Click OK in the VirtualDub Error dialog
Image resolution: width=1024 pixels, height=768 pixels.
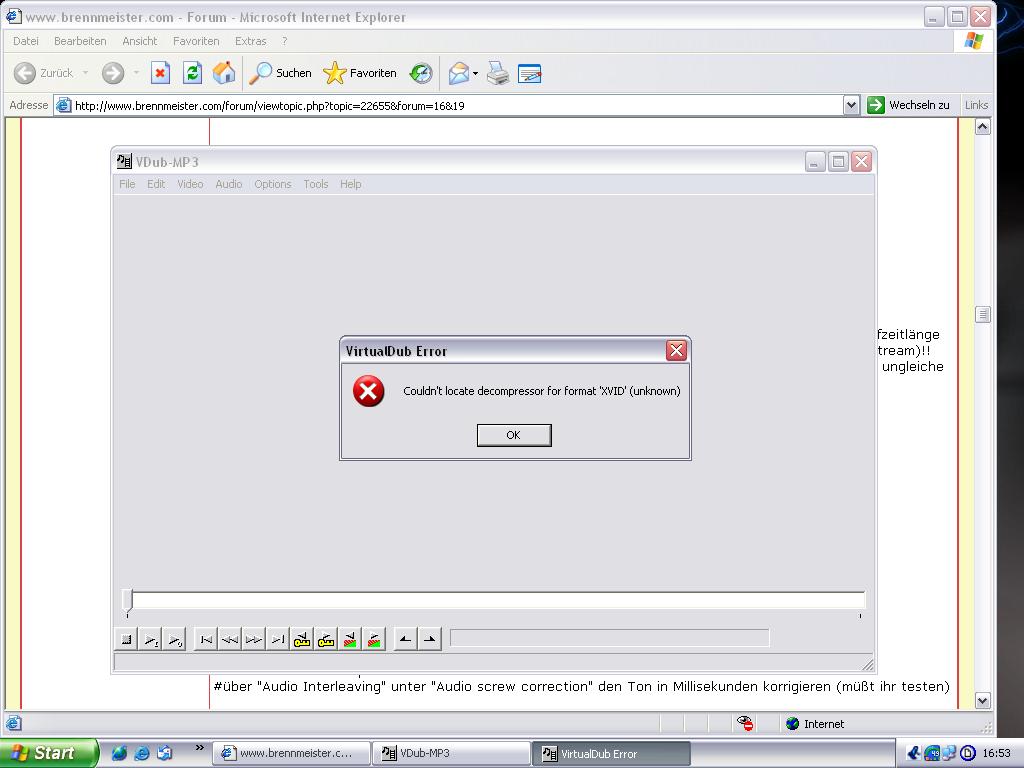[x=514, y=436]
